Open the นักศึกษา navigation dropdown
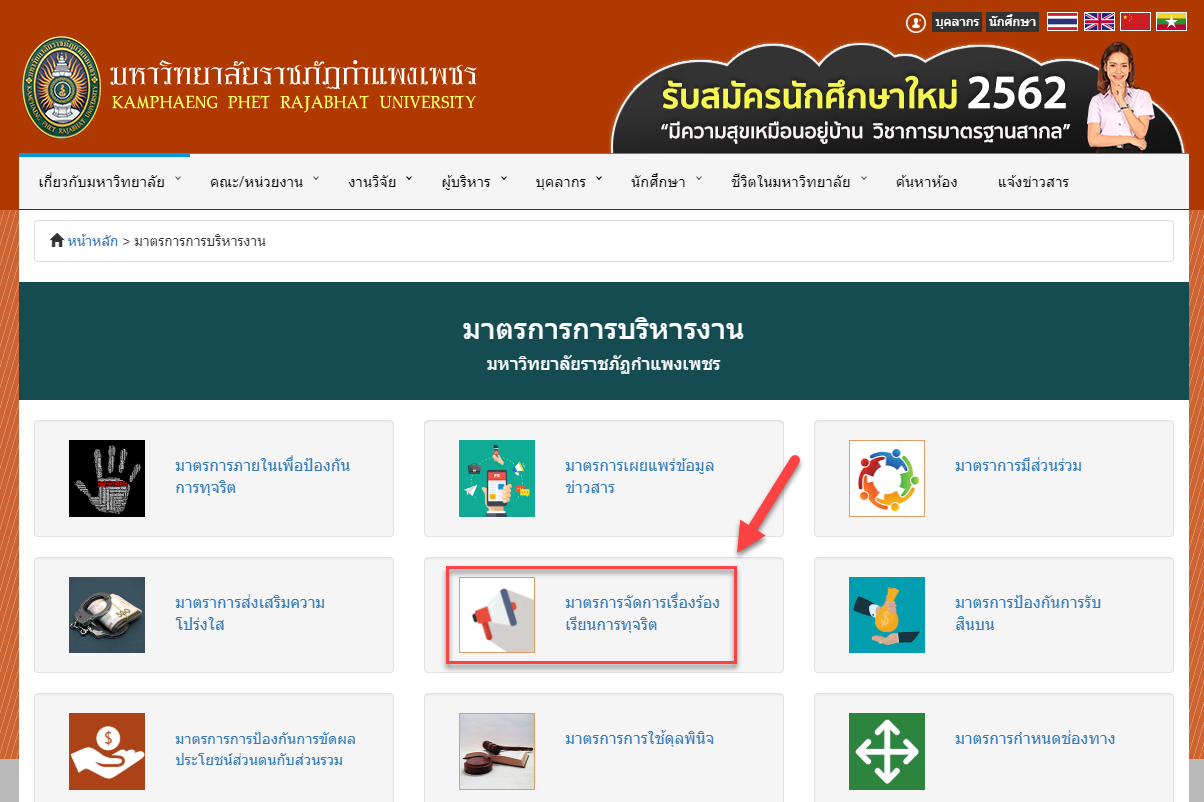The height and width of the screenshot is (802, 1204). coord(666,182)
